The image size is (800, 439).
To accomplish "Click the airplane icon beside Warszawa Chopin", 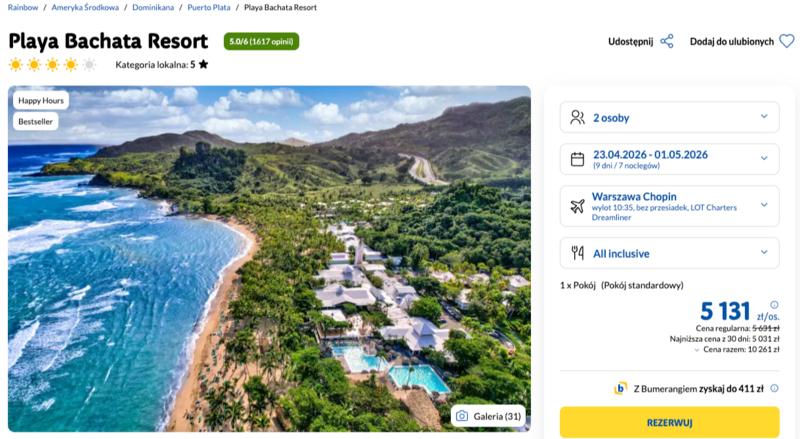I will click(577, 205).
